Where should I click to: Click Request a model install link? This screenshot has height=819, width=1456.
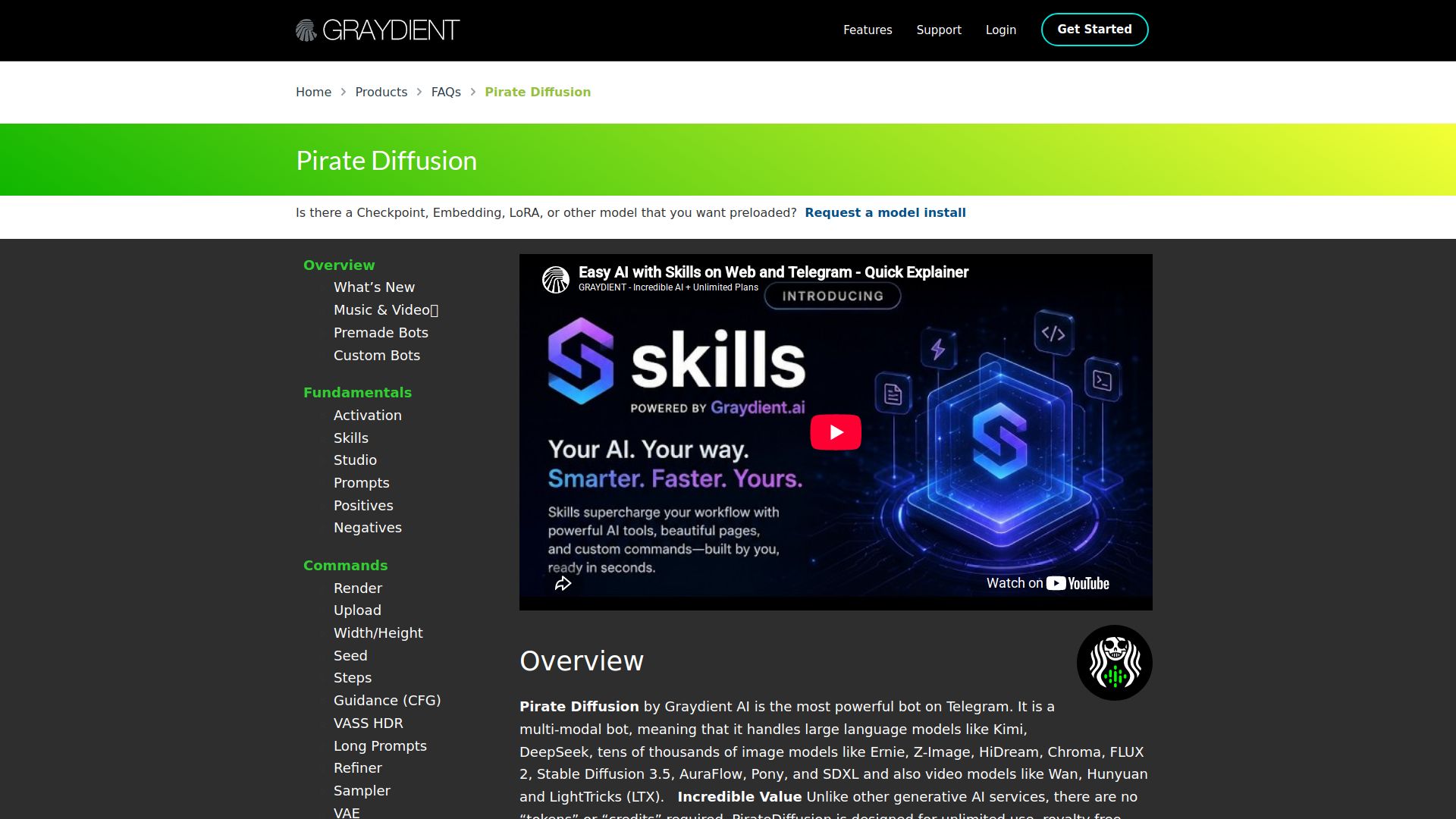click(x=885, y=213)
